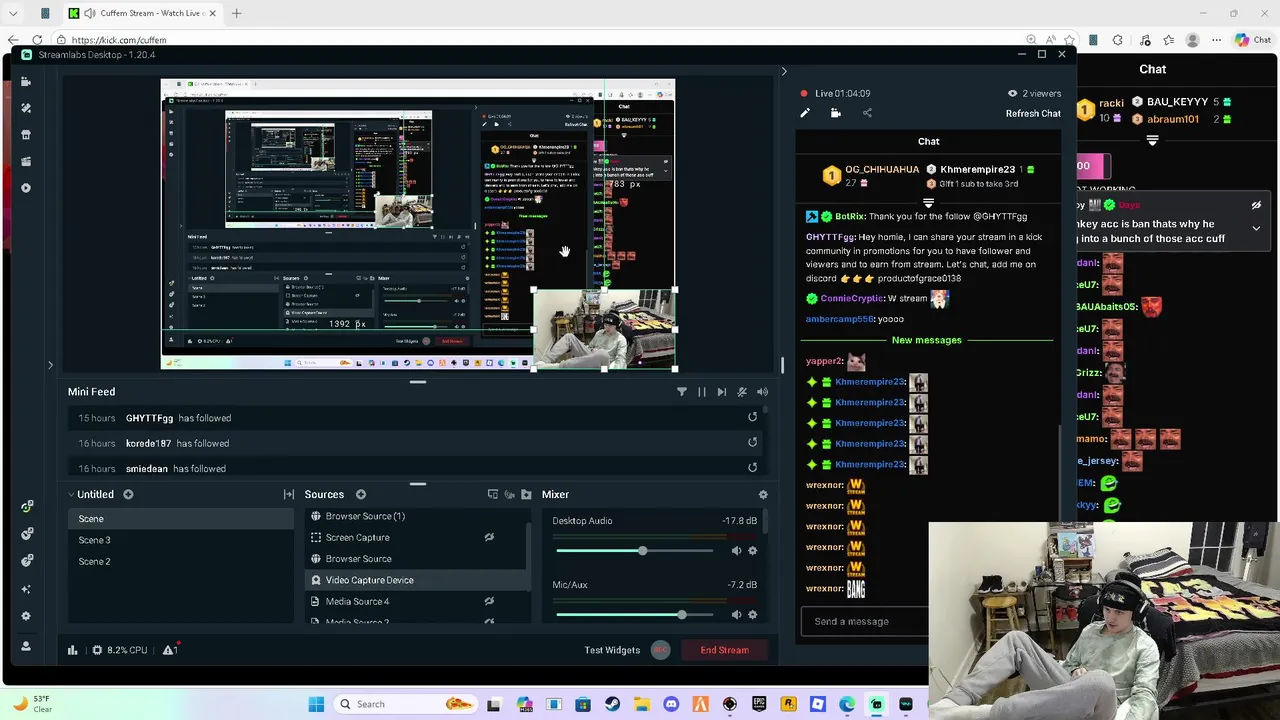Open Desktop Audio source settings gear
Screen dimensions: 1280x720
point(753,550)
